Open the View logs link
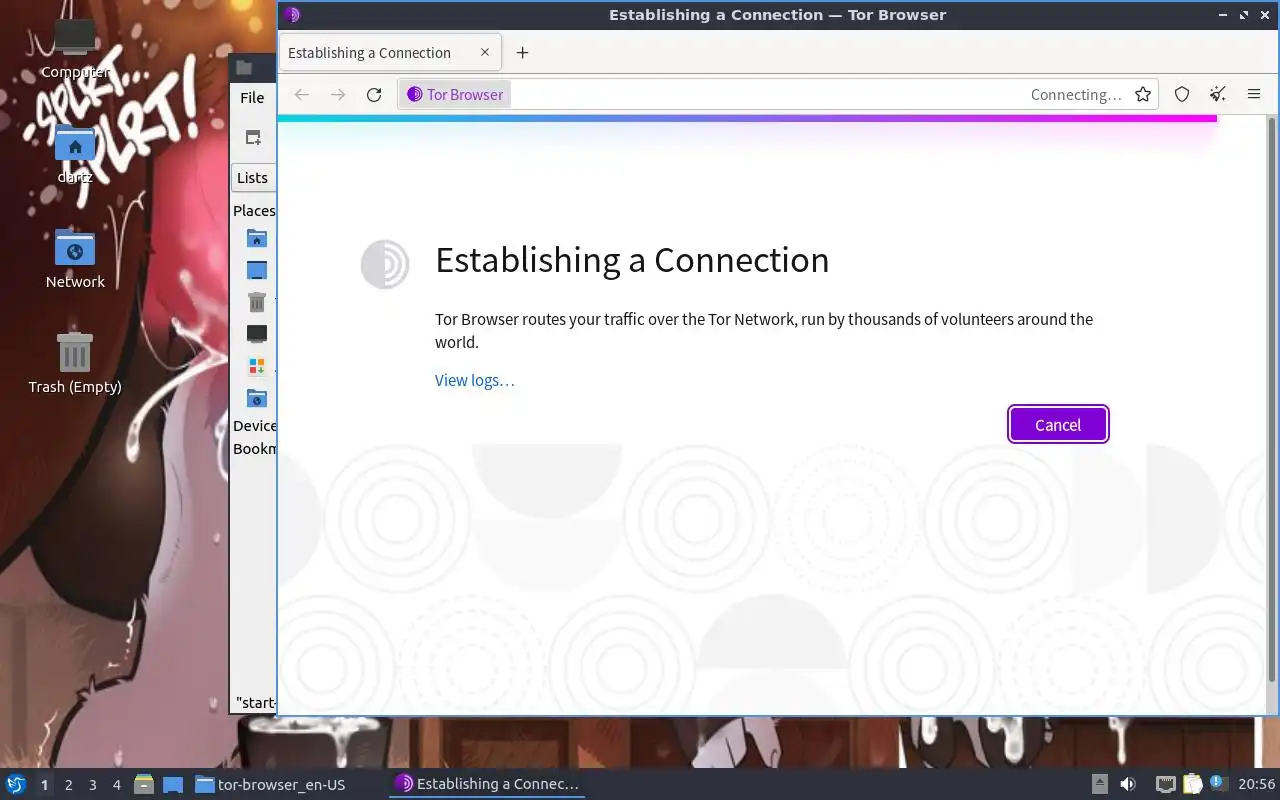This screenshot has width=1280, height=800. tap(475, 380)
